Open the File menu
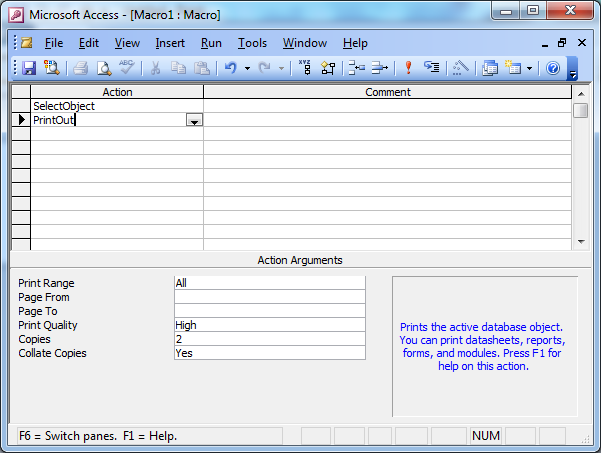The image size is (601, 453). pyautogui.click(x=54, y=43)
